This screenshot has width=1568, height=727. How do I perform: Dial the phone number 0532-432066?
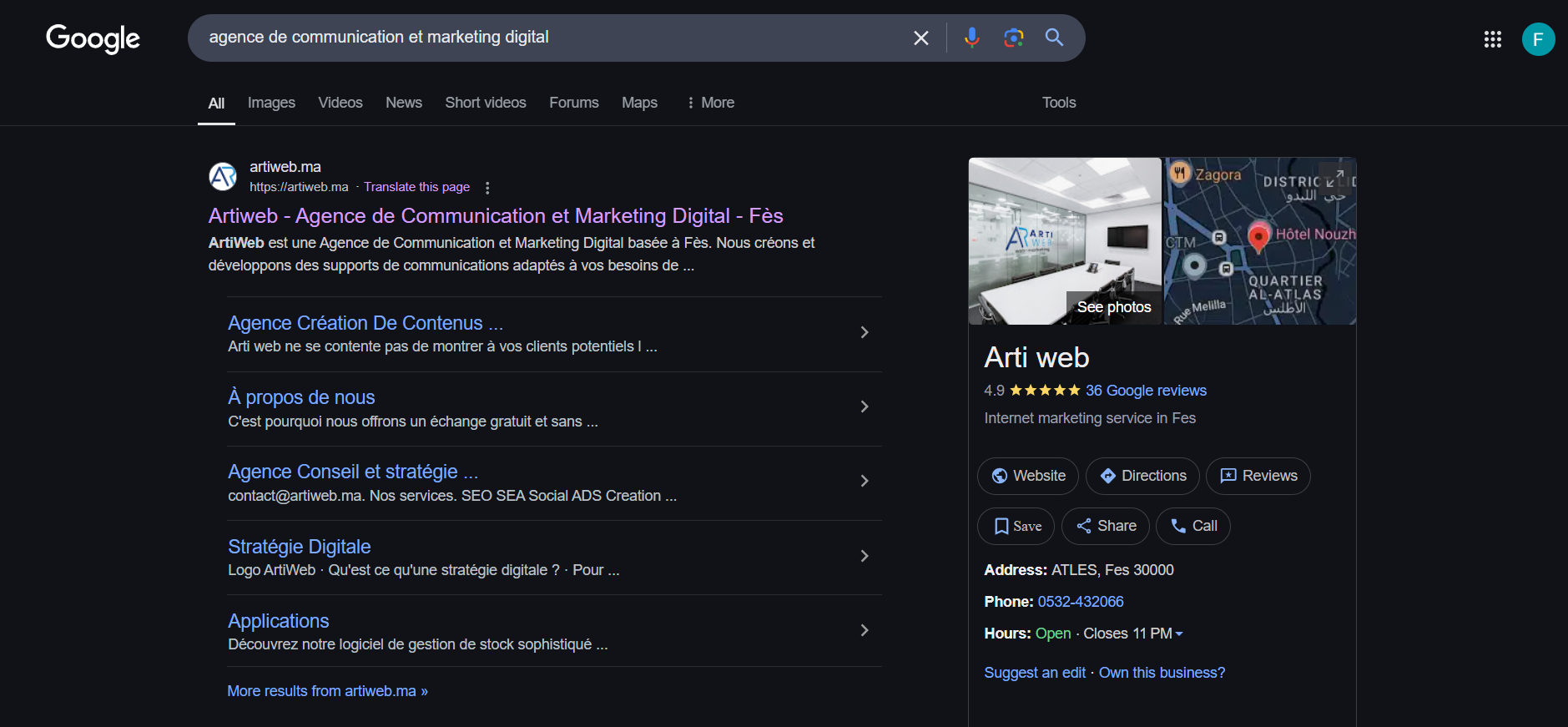pos(1081,602)
